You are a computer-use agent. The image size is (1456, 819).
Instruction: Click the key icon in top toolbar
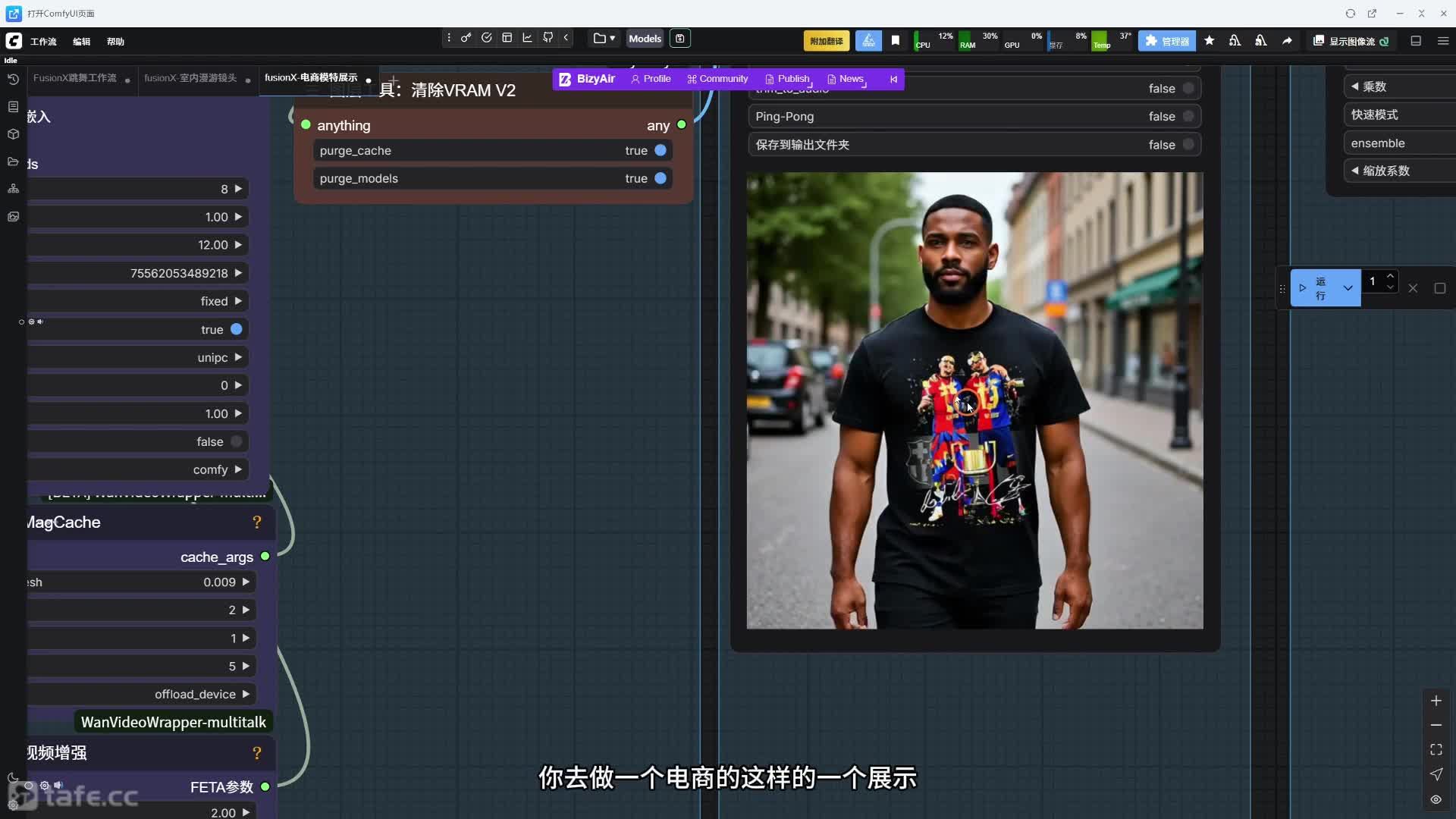tap(466, 38)
